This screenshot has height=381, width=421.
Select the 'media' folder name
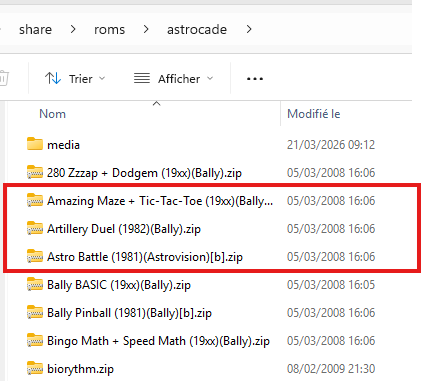[63, 145]
